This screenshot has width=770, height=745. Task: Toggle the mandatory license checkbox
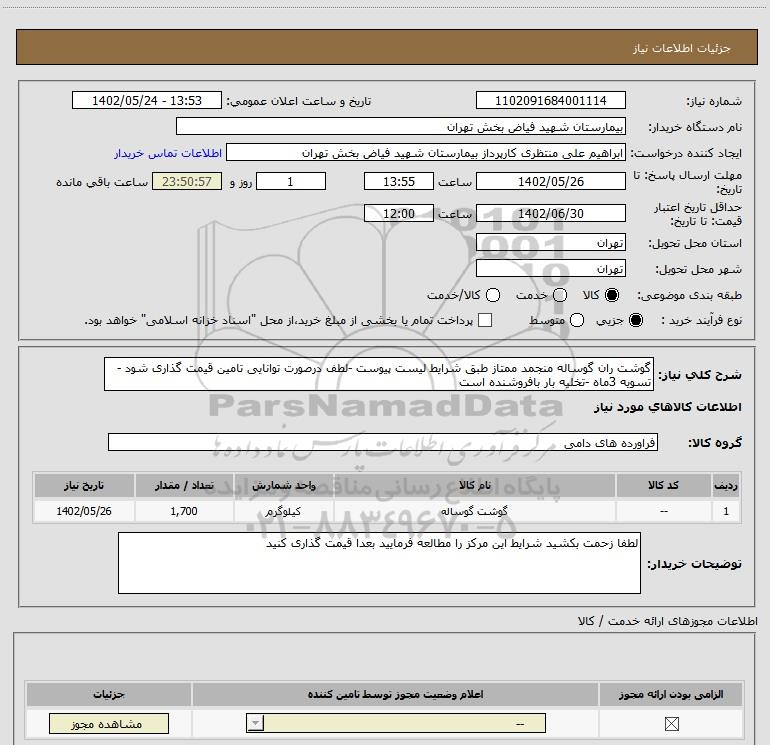(x=671, y=723)
